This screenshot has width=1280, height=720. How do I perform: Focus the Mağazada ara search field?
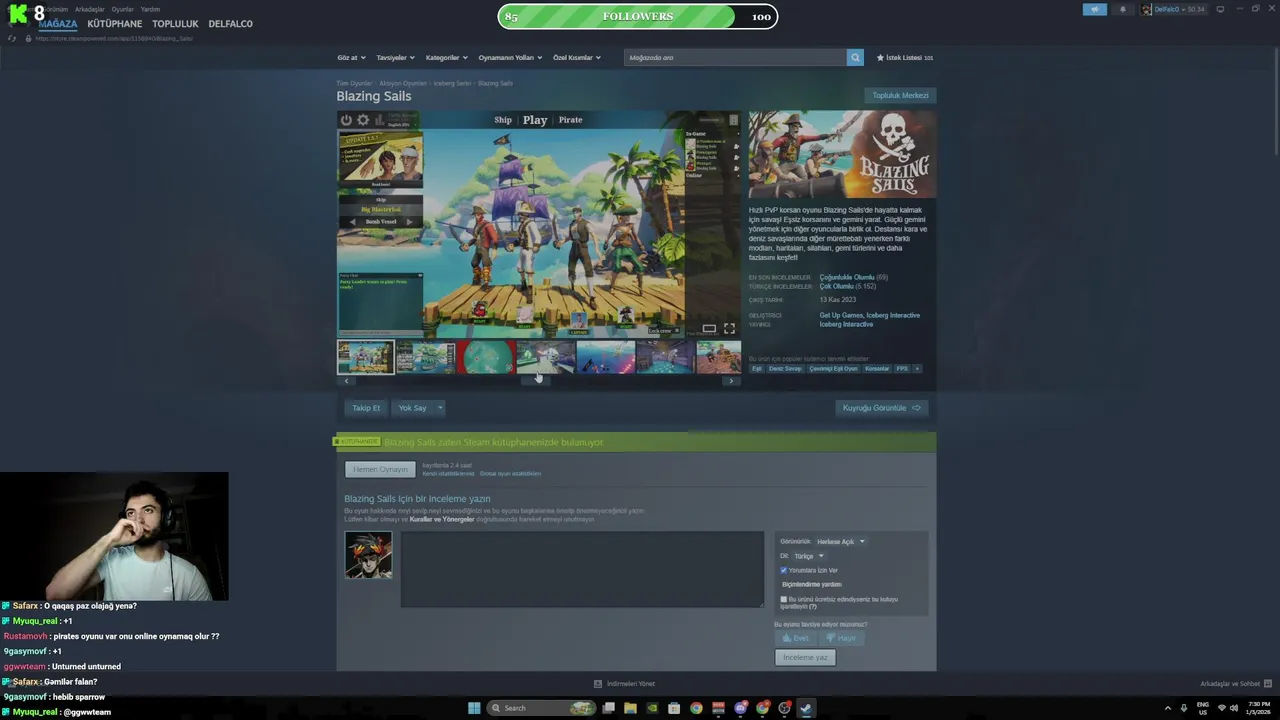tap(735, 58)
